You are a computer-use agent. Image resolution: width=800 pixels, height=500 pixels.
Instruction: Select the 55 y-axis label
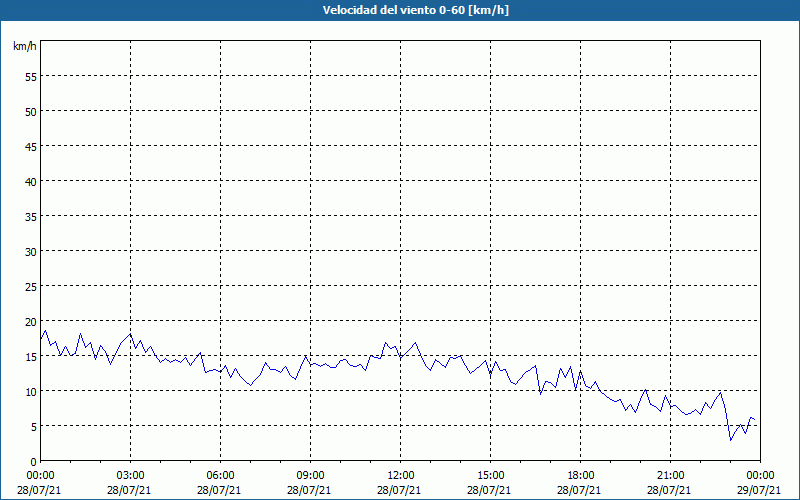pos(31,76)
